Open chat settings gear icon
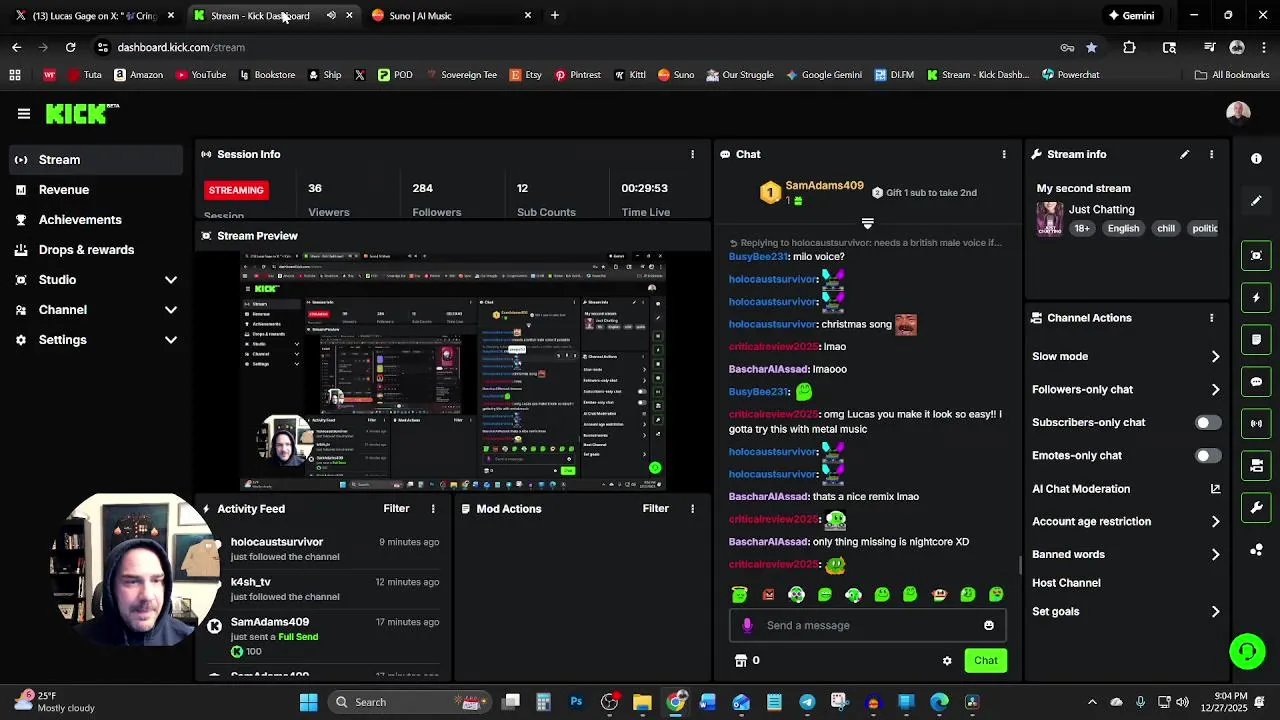The image size is (1280, 720). tap(947, 661)
